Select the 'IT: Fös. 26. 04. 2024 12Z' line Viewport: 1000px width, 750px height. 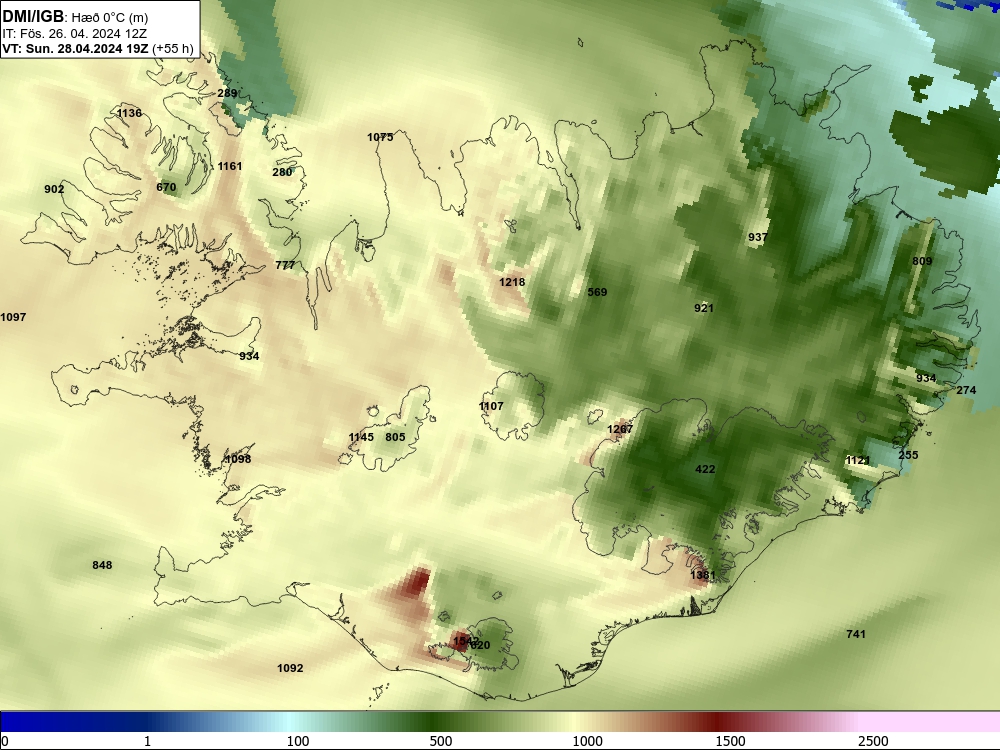74,33
